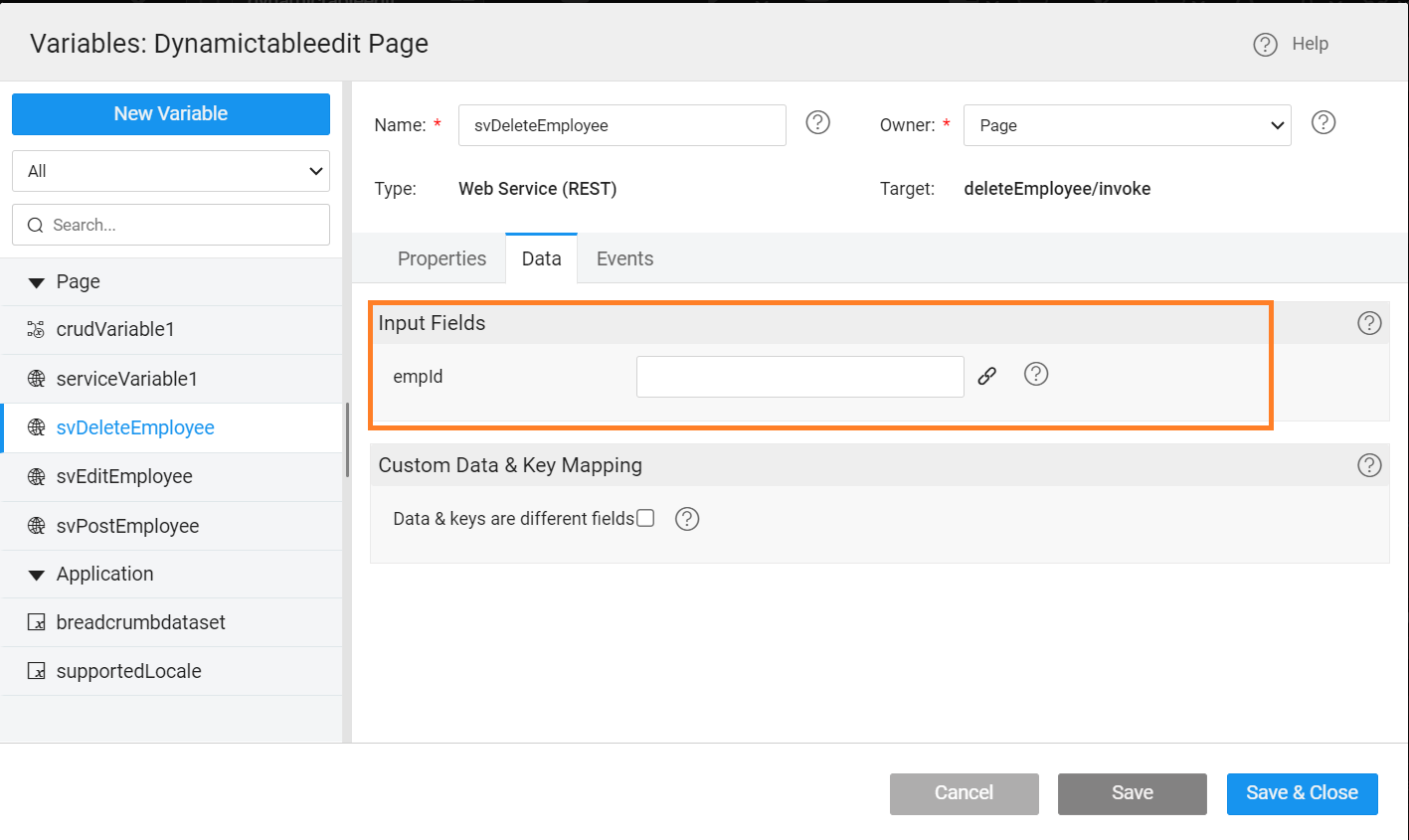The image size is (1409, 840).
Task: Click the New Variable button
Action: 171,114
